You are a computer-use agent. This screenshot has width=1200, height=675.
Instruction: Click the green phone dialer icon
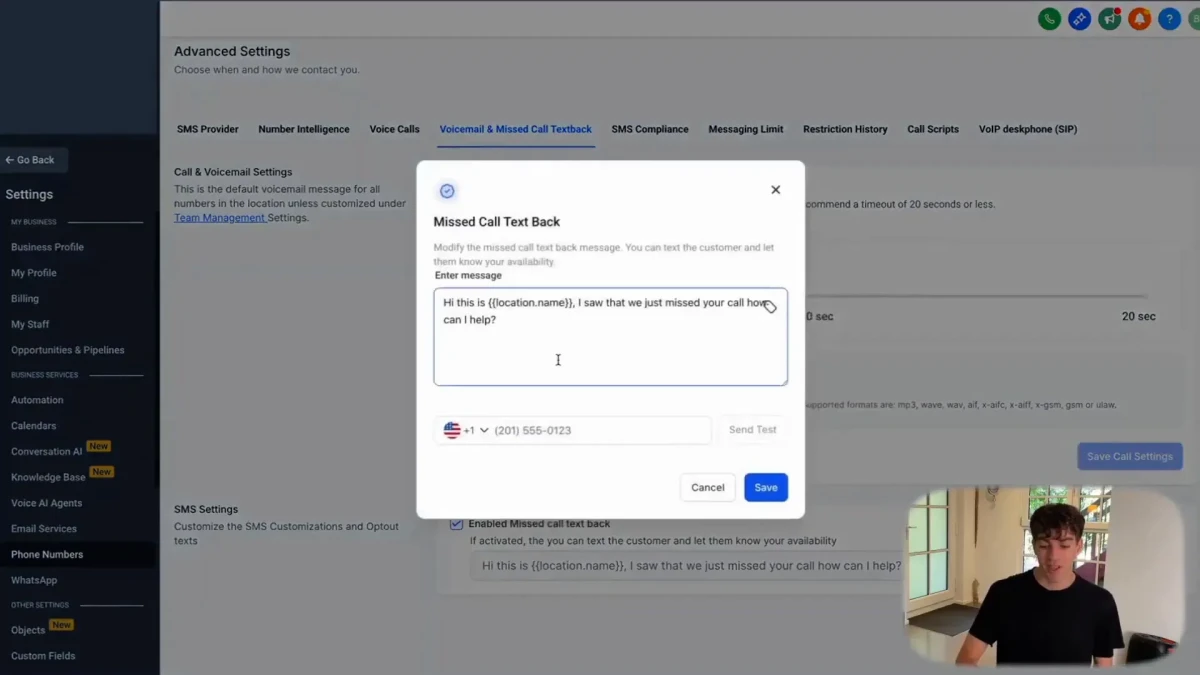click(x=1049, y=19)
